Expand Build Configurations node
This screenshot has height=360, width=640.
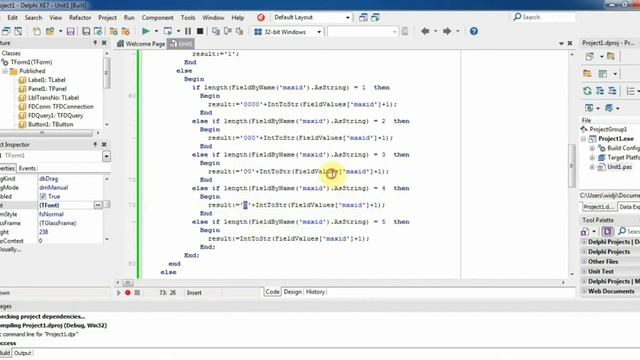pyautogui.click(x=592, y=148)
